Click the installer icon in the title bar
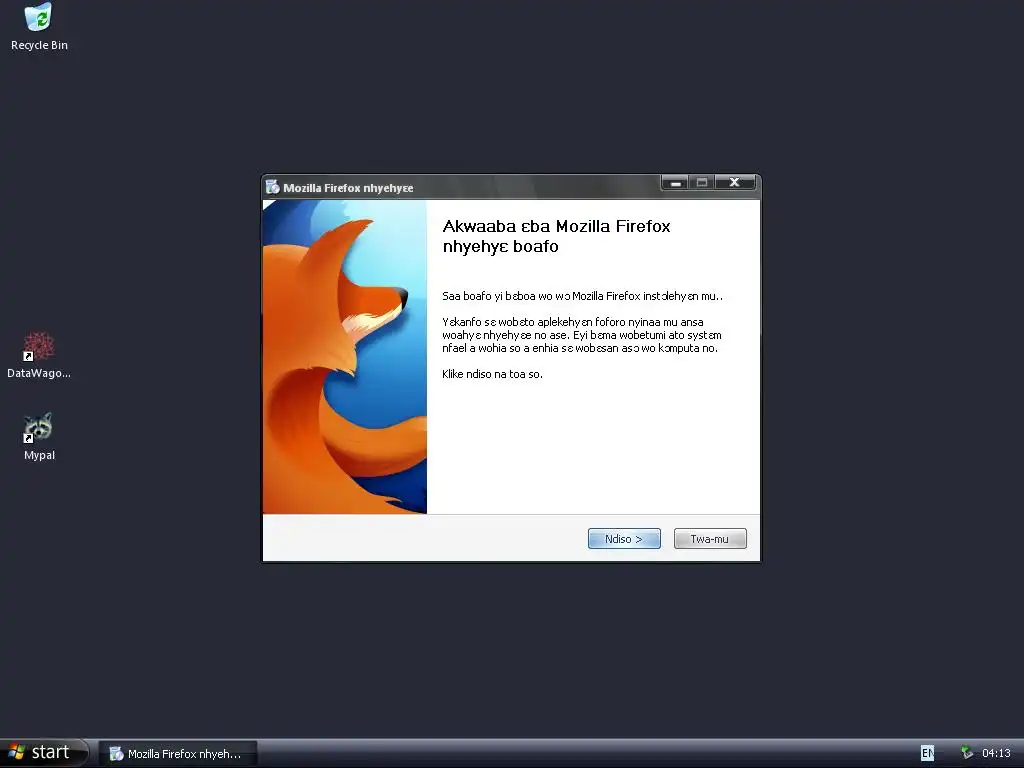This screenshot has height=768, width=1024. 272,187
